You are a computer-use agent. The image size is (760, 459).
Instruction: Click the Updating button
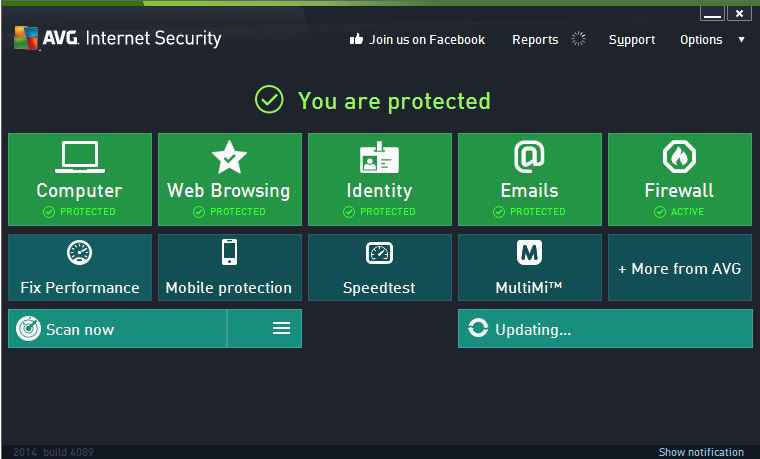605,329
